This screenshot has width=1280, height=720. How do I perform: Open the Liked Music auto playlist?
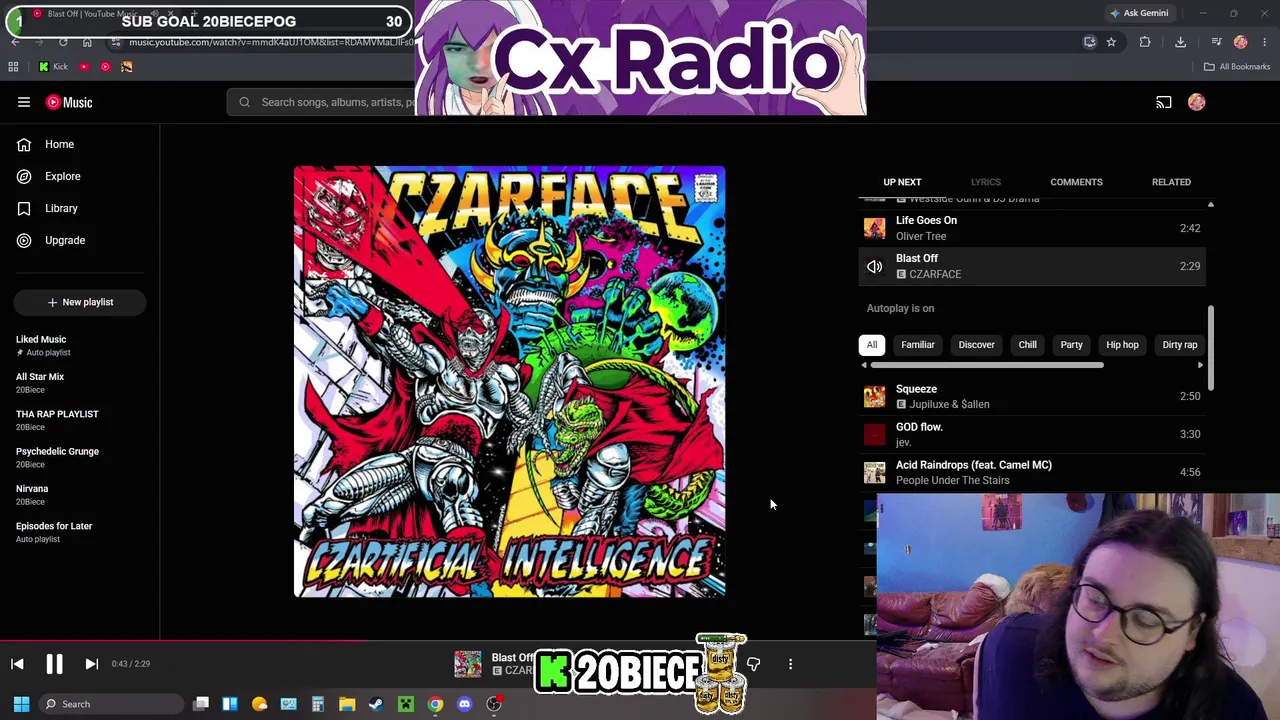pyautogui.click(x=80, y=345)
